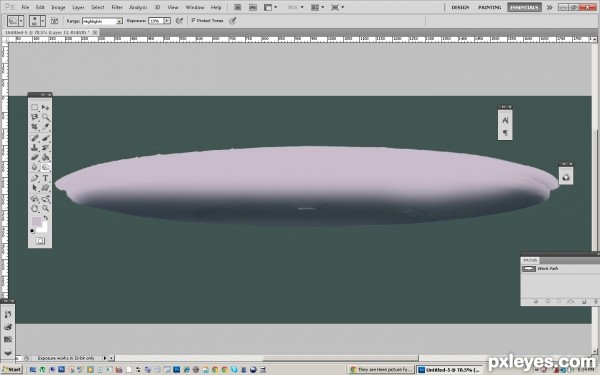Switch to the Painting workspace
The image size is (600, 375).
489,7
